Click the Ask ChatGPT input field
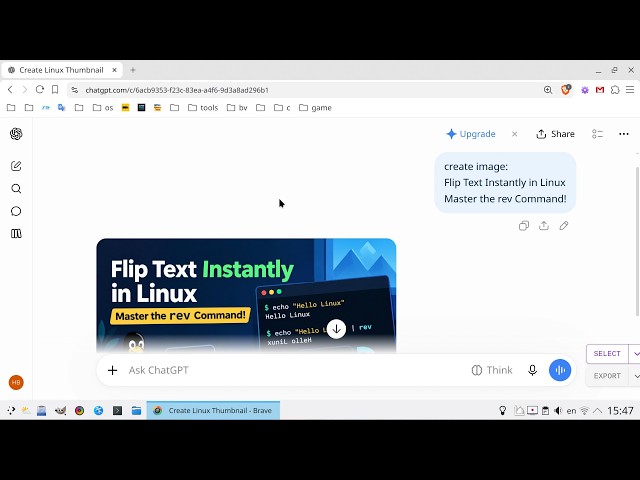Viewport: 640px width, 480px height. pyautogui.click(x=296, y=370)
